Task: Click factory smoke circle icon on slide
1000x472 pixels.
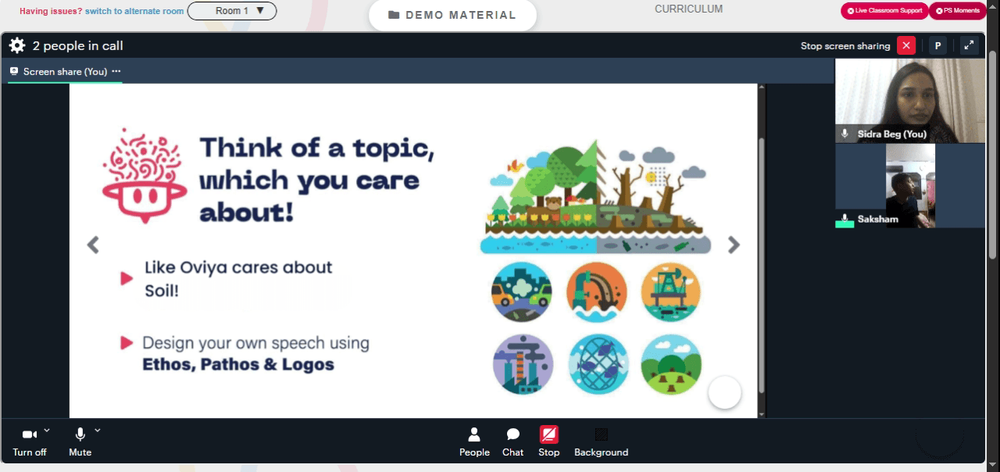Action: pyautogui.click(x=523, y=364)
